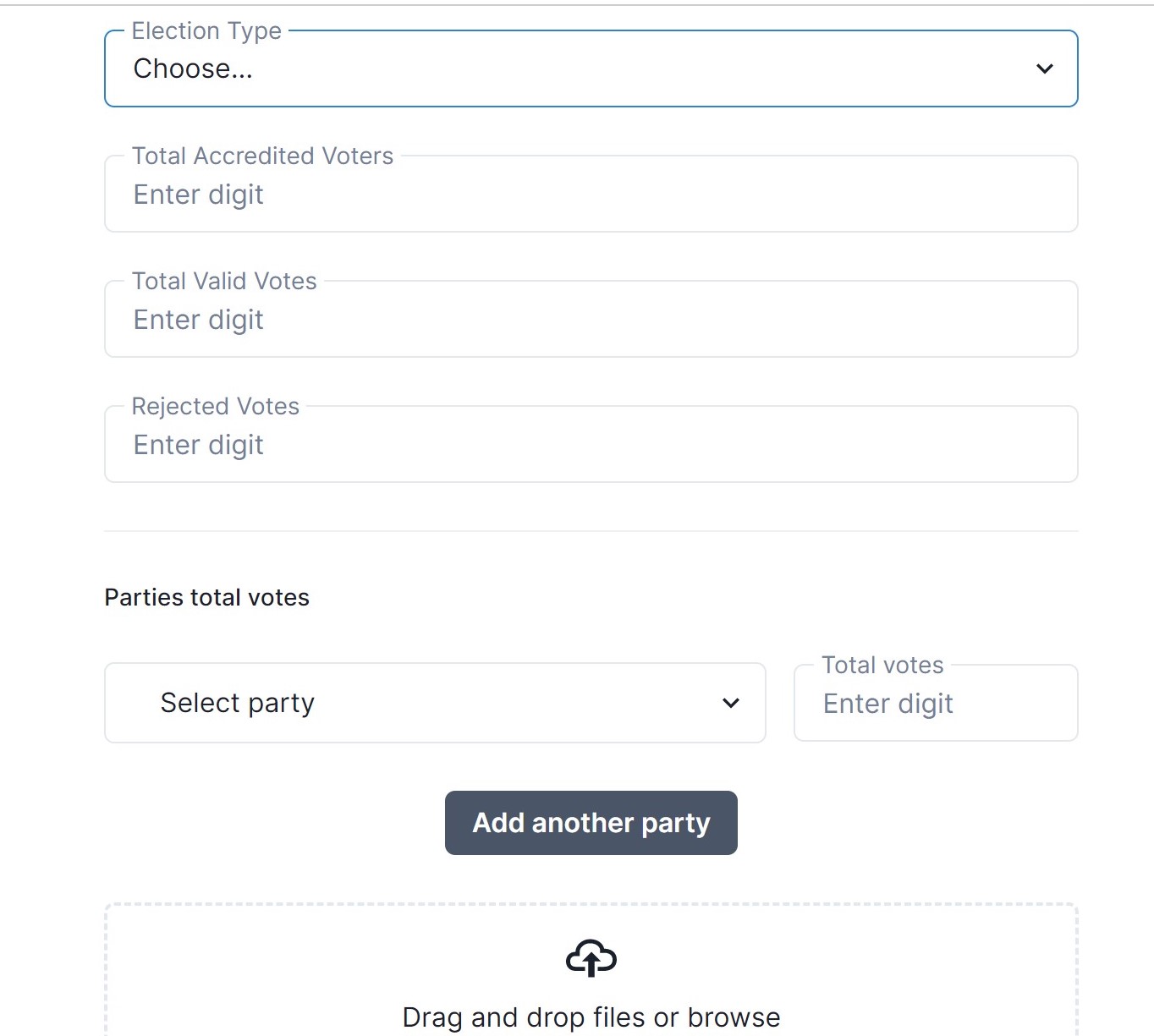
Task: Click the cloud upload icon
Action: pos(591,958)
